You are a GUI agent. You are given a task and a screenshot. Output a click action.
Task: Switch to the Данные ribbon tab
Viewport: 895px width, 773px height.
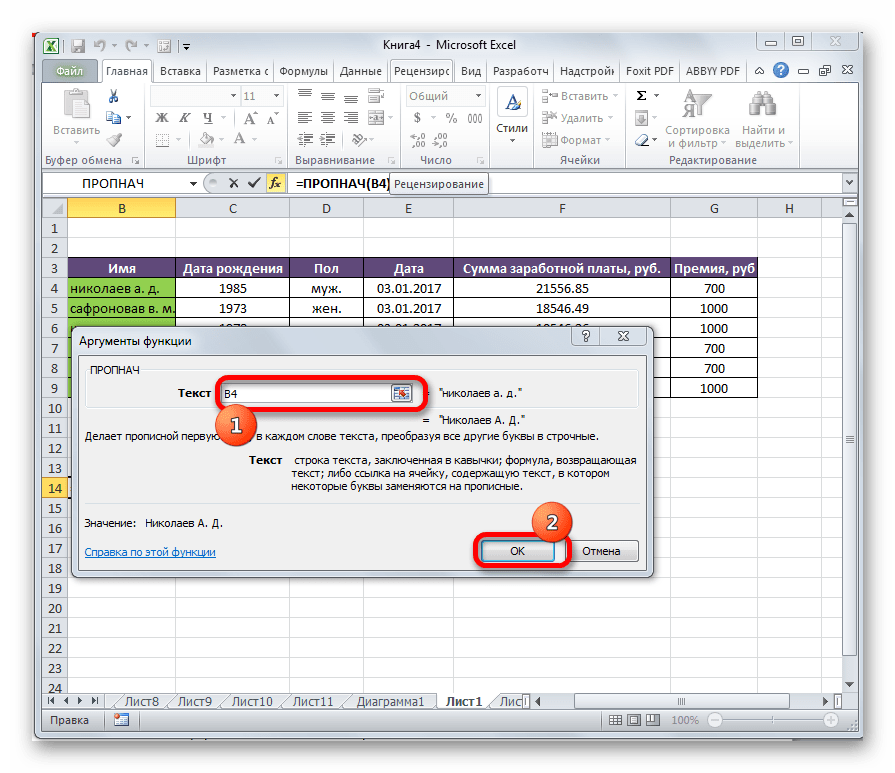360,71
